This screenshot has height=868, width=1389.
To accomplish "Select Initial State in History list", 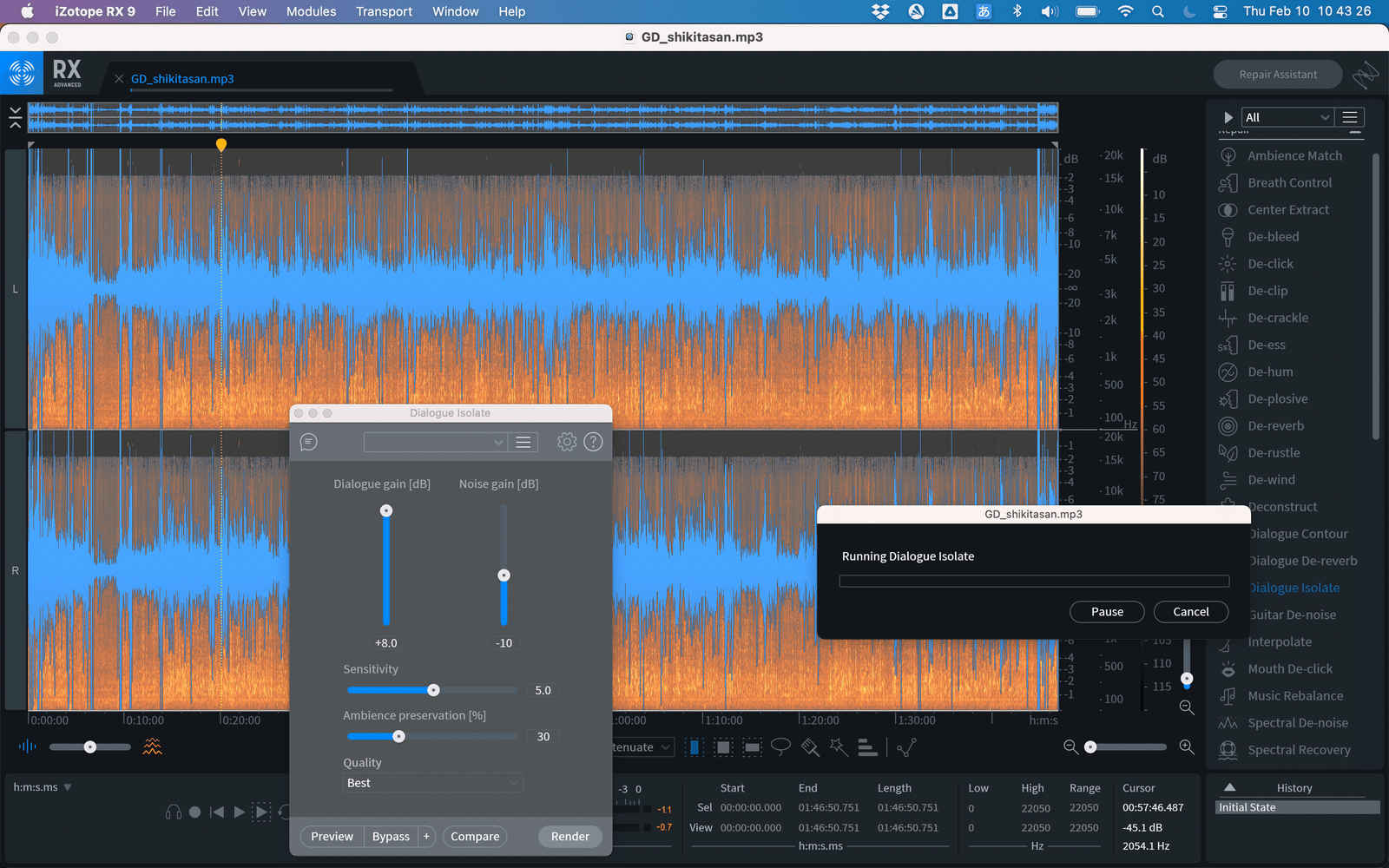I will click(x=1297, y=807).
